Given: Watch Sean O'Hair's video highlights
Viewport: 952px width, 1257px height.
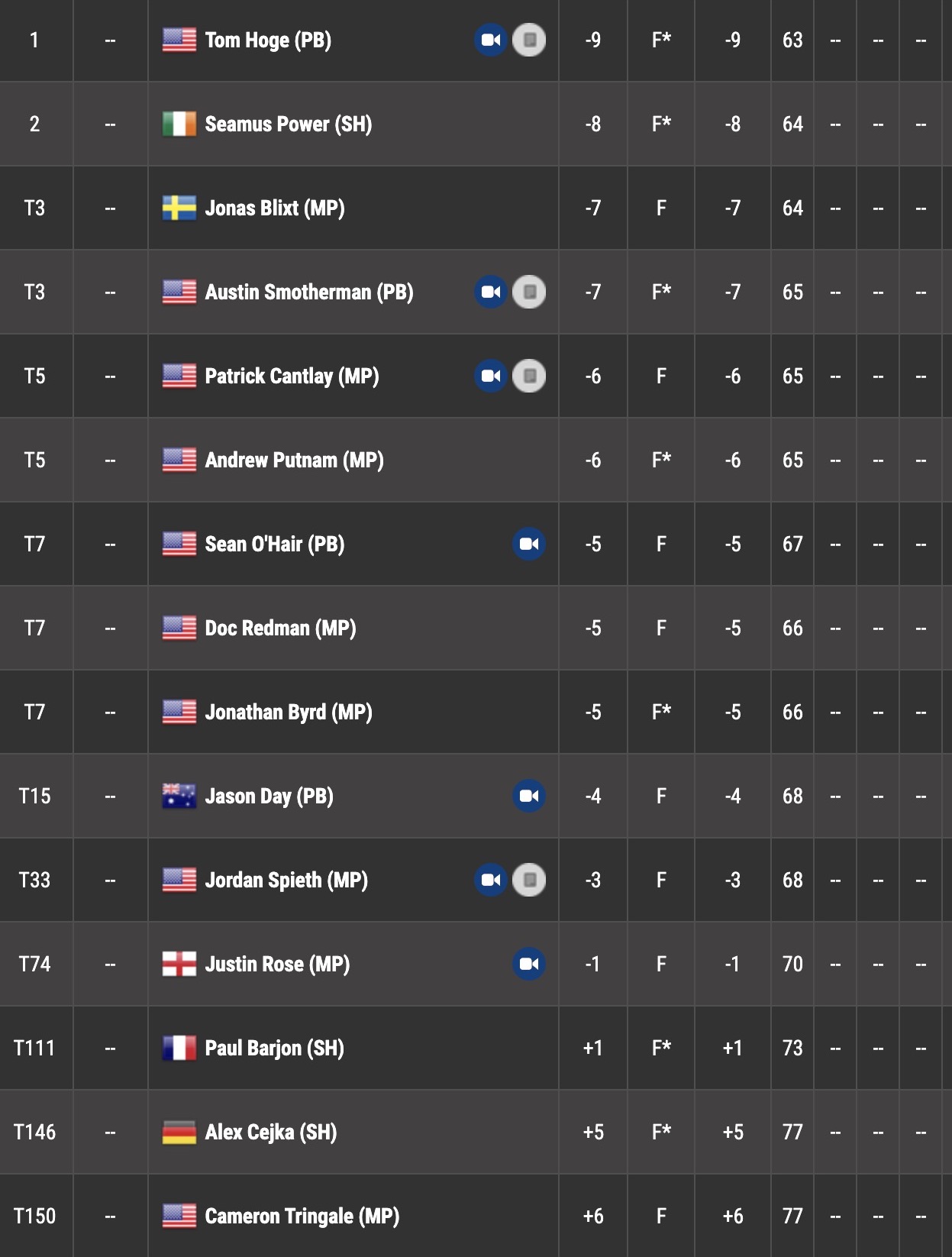Looking at the screenshot, I should (x=529, y=544).
